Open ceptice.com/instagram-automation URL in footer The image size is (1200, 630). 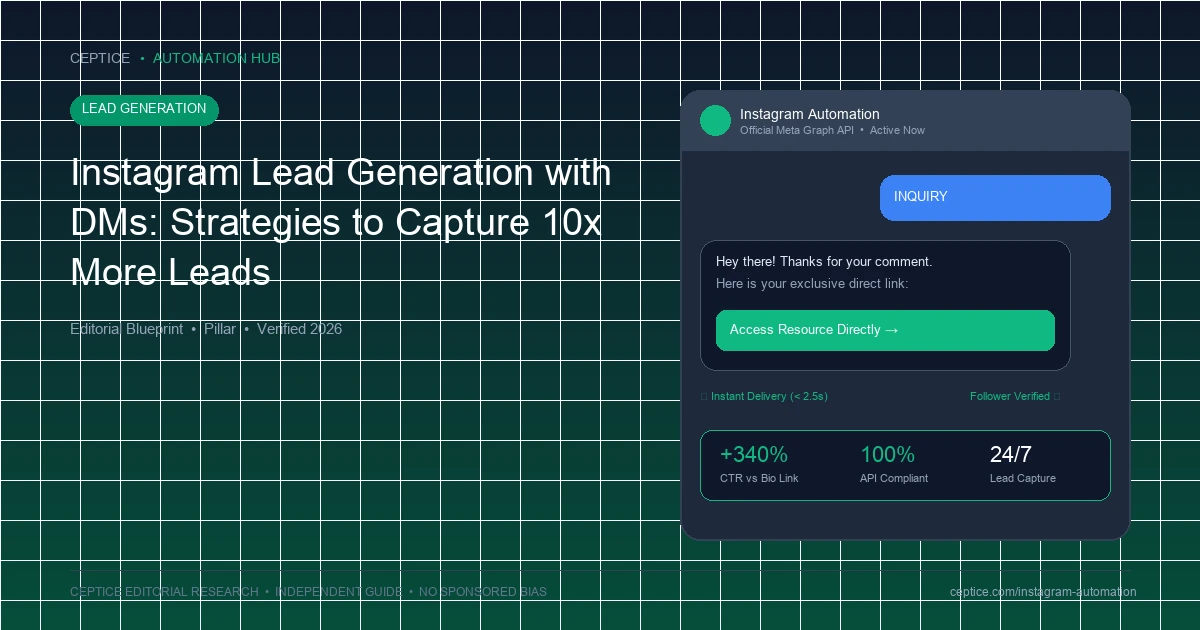coord(1043,592)
